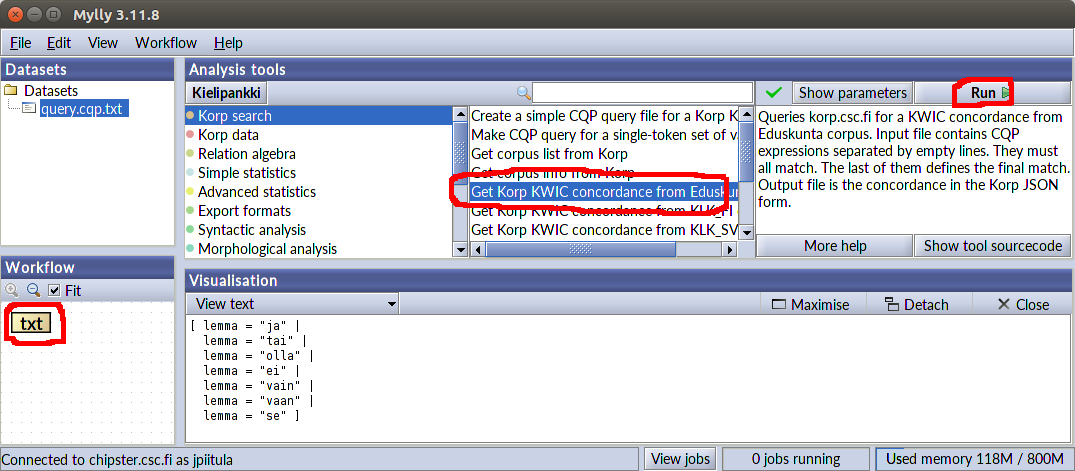This screenshot has width=1075, height=471.
Task: Open the Workflow menu
Action: (166, 42)
